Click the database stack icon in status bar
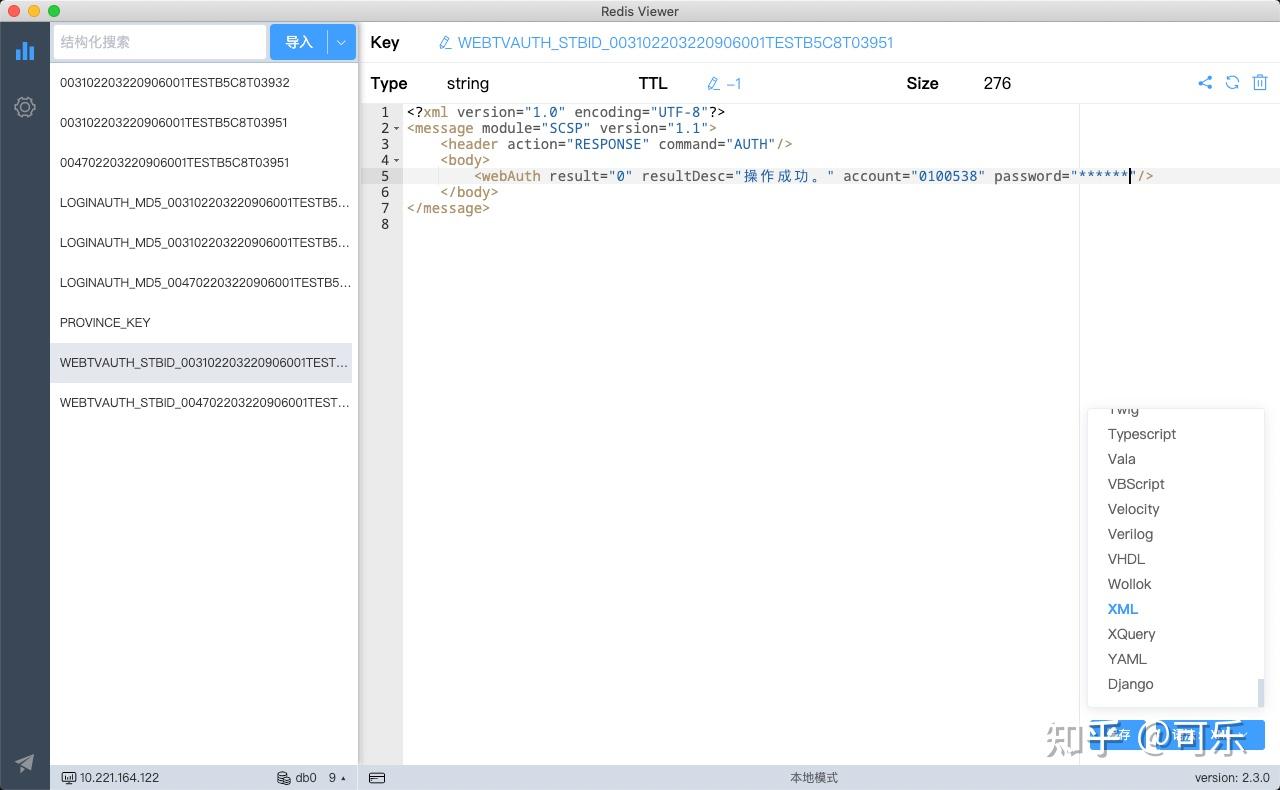 pos(285,777)
